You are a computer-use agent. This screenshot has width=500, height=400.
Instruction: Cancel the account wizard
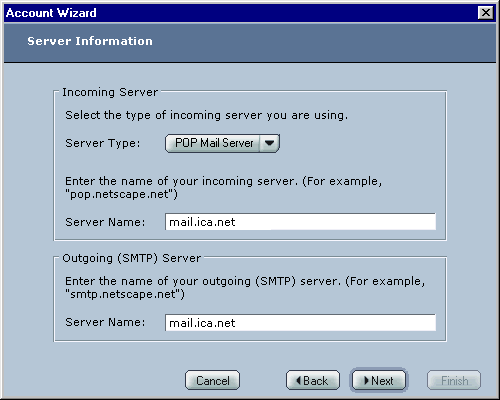click(x=212, y=380)
